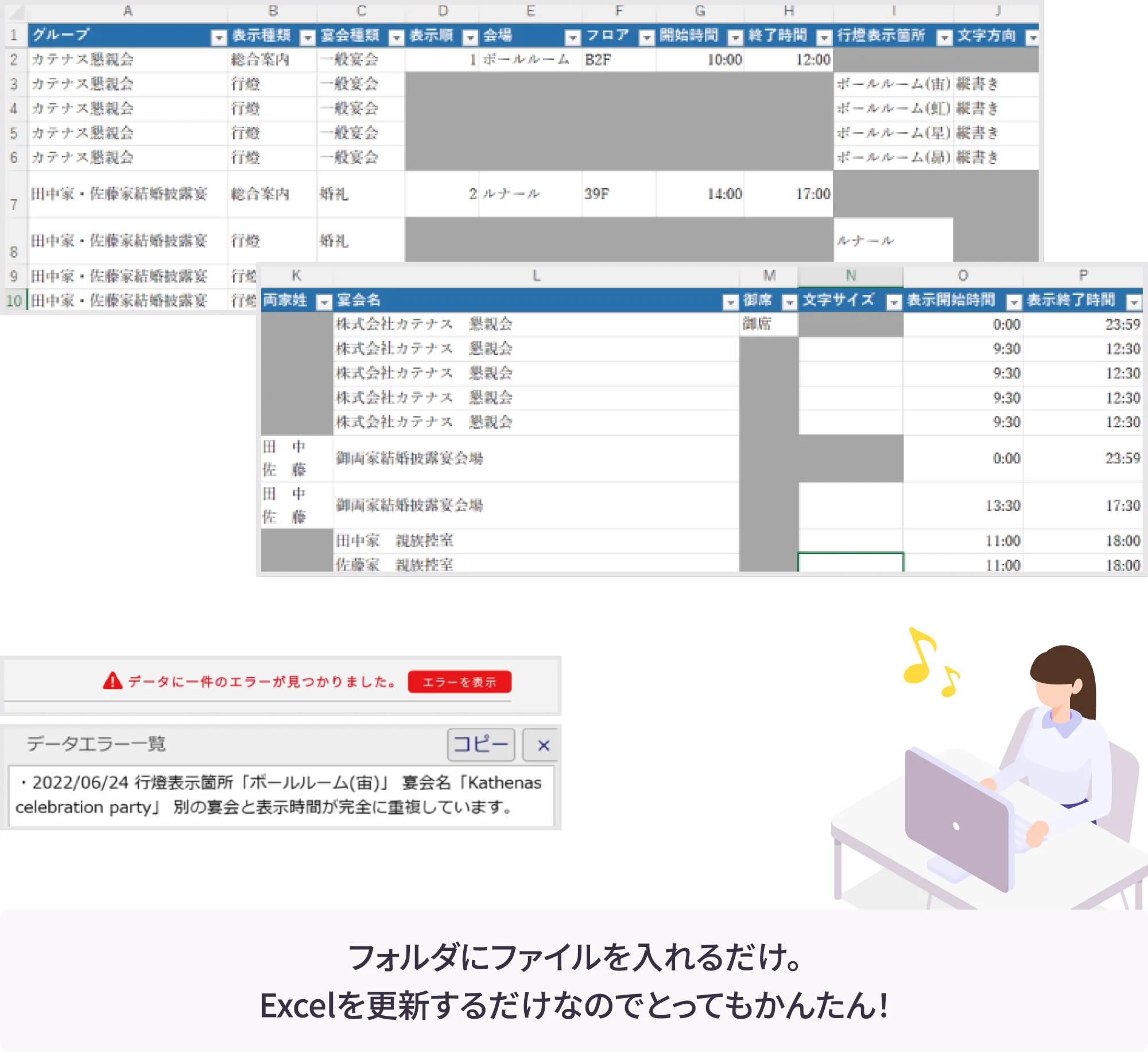Expand the 宴会名 column filter dropdown
Screen dimensions: 1148x1052
pyautogui.click(x=730, y=303)
